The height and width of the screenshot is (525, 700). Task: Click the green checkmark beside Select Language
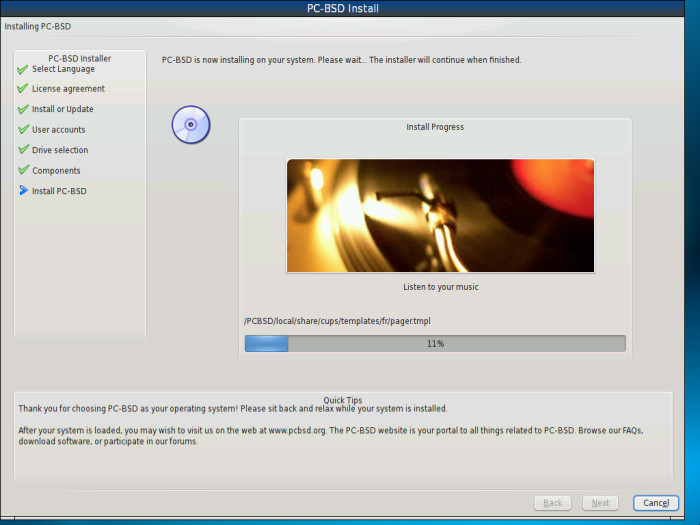23,70
